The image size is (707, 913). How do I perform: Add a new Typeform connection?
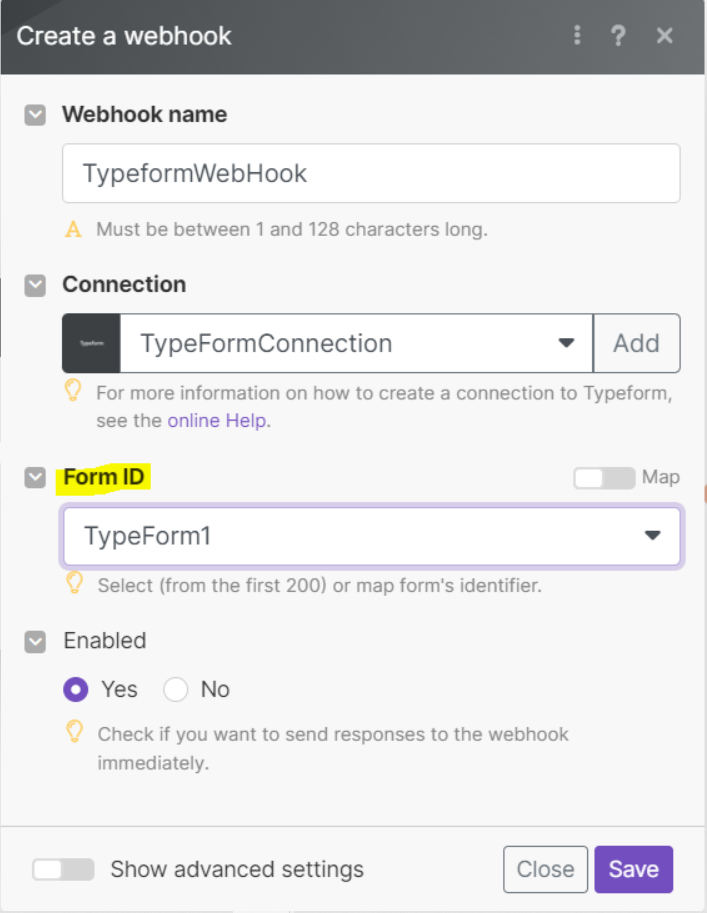click(x=637, y=343)
